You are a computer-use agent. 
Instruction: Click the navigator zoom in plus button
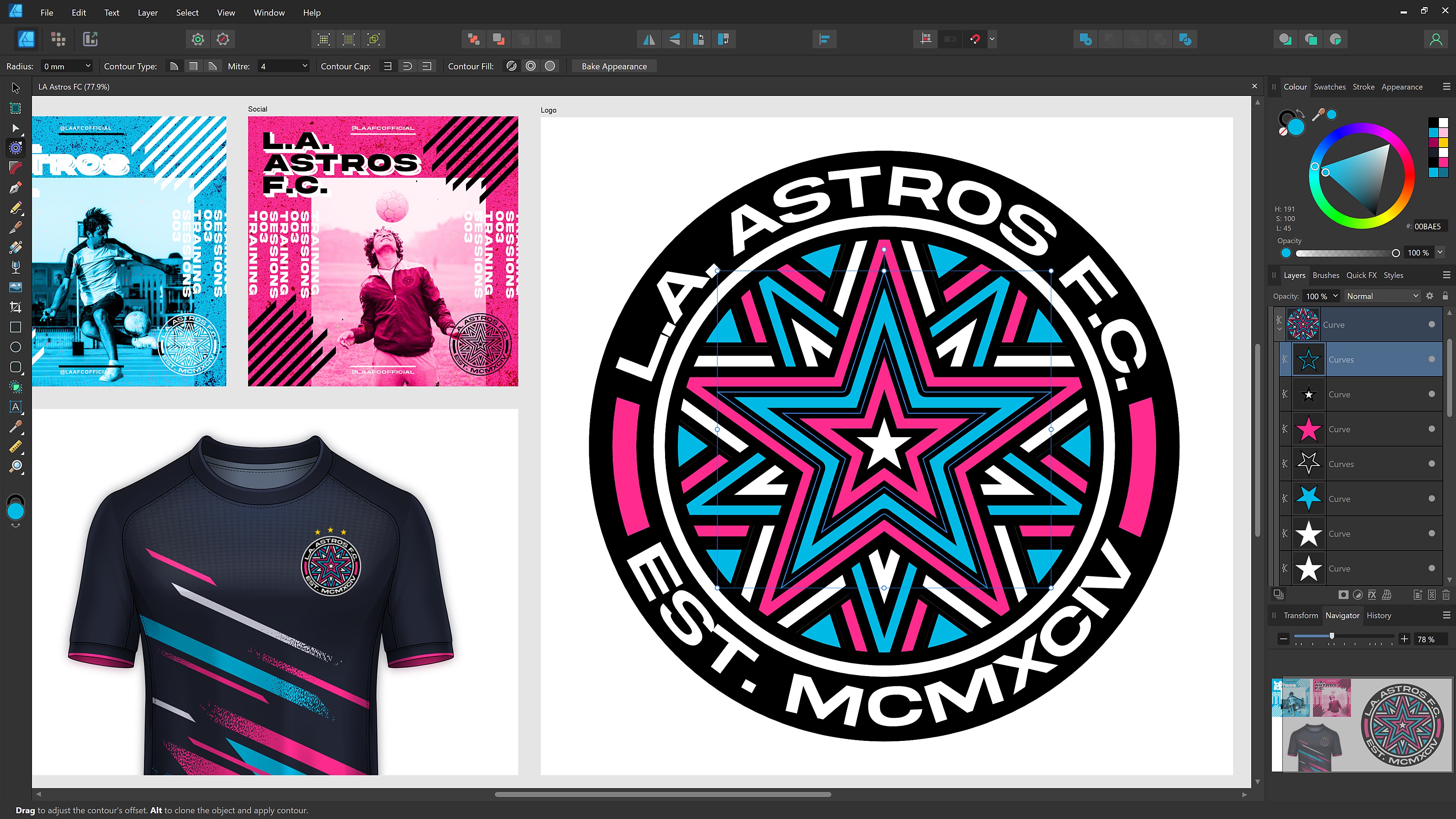point(1404,639)
